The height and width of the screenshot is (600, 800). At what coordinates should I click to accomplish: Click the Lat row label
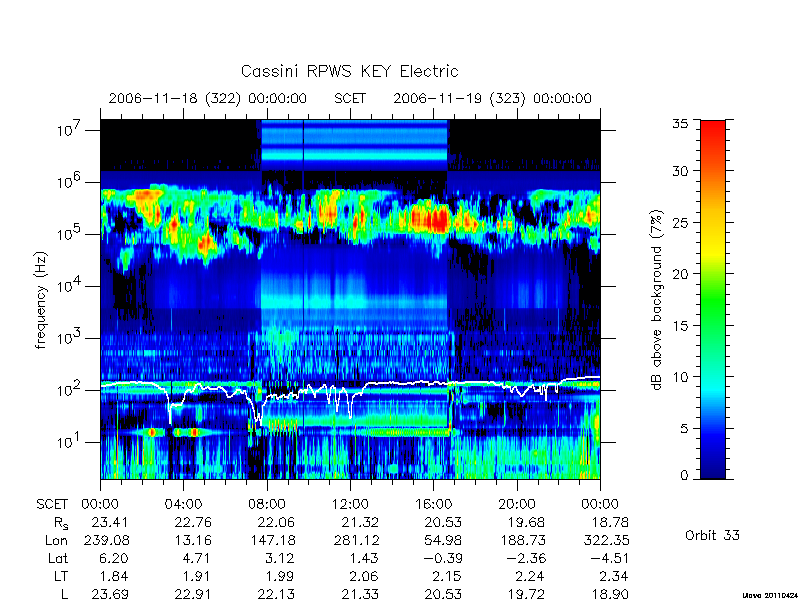[58, 558]
